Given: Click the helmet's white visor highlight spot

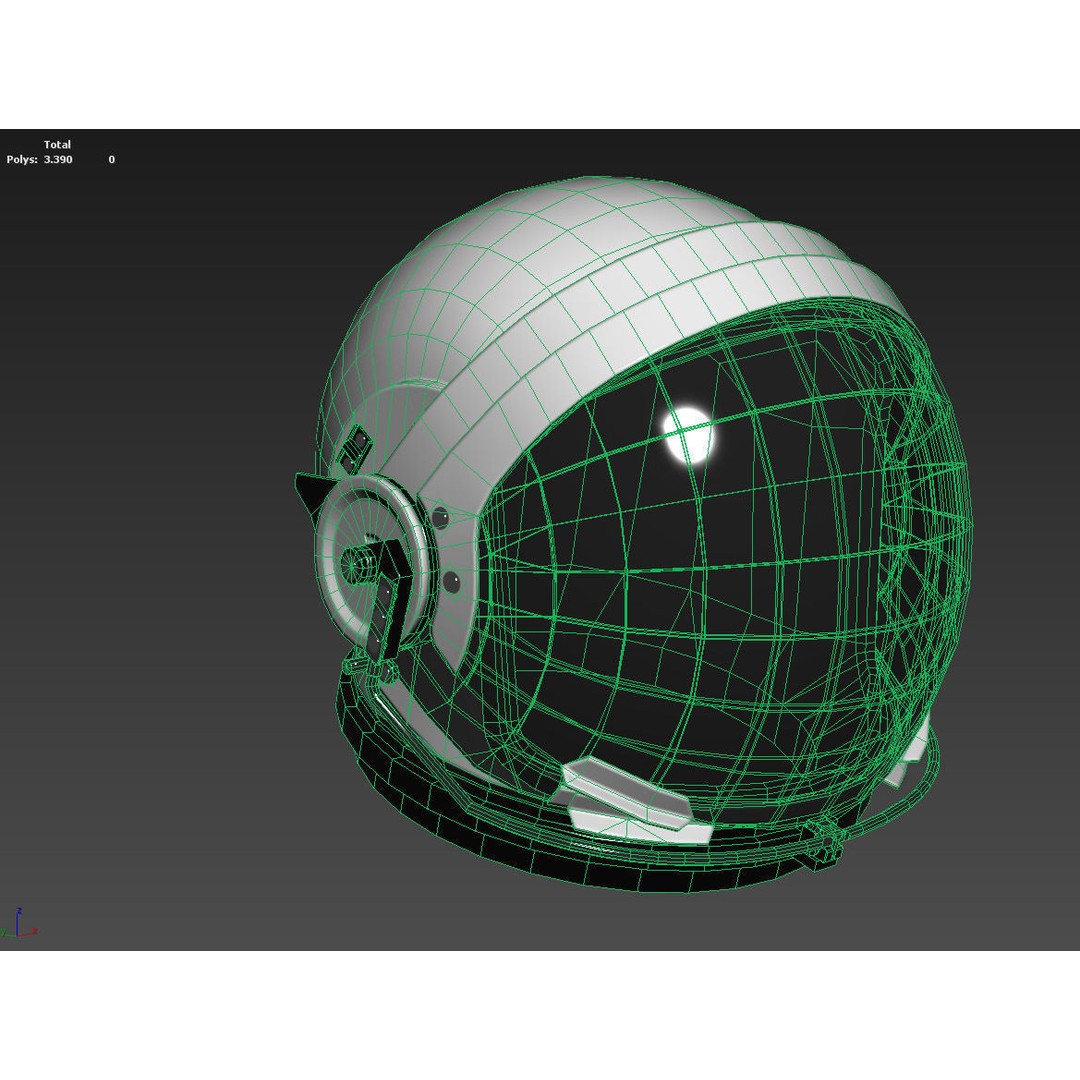Looking at the screenshot, I should click(687, 435).
